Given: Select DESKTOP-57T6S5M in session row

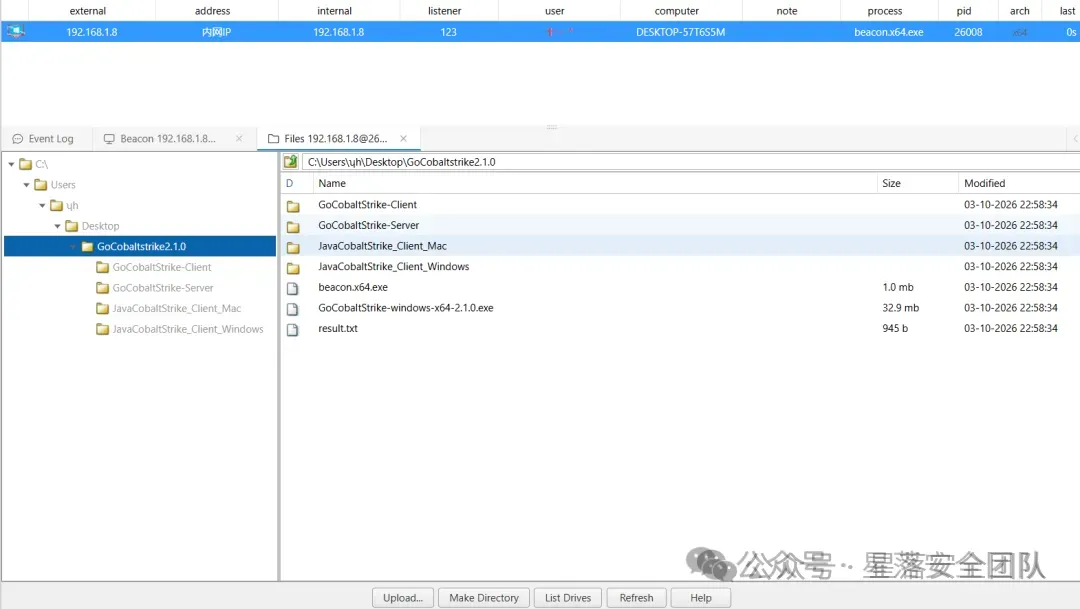Looking at the screenshot, I should point(681,32).
